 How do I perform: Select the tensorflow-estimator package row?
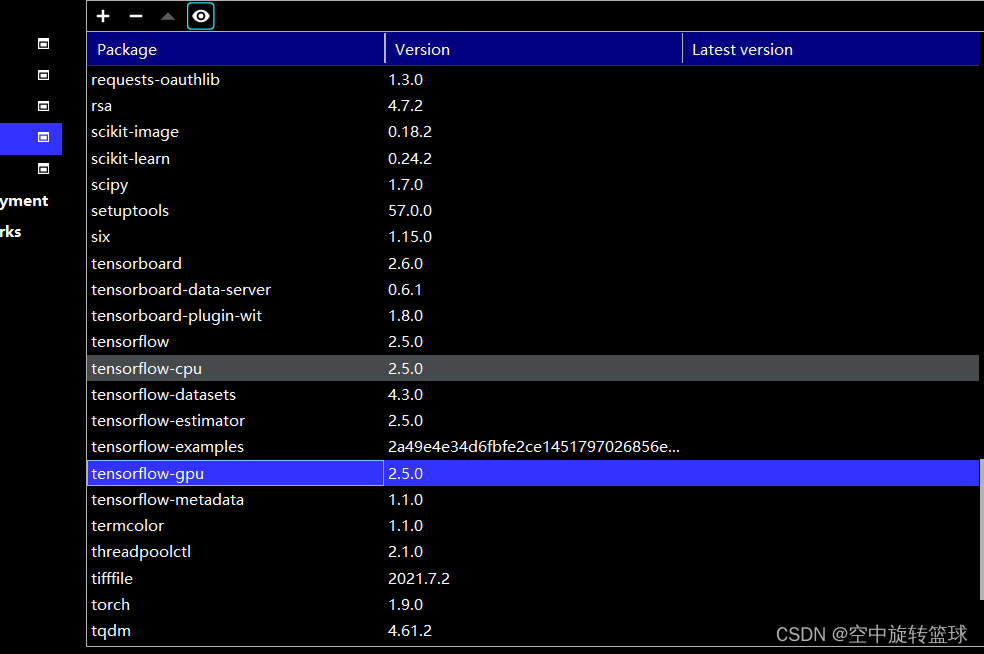point(533,421)
